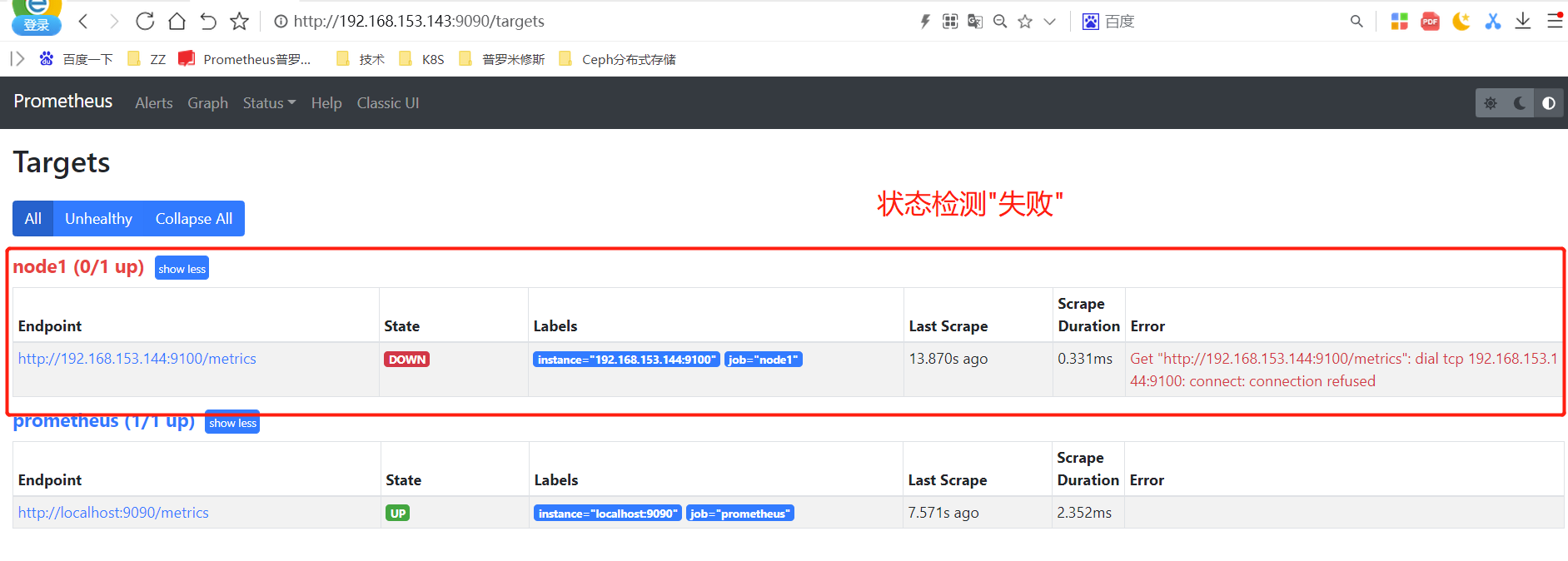
Task: Click the 13.870s ago last scrape value
Action: (x=948, y=359)
